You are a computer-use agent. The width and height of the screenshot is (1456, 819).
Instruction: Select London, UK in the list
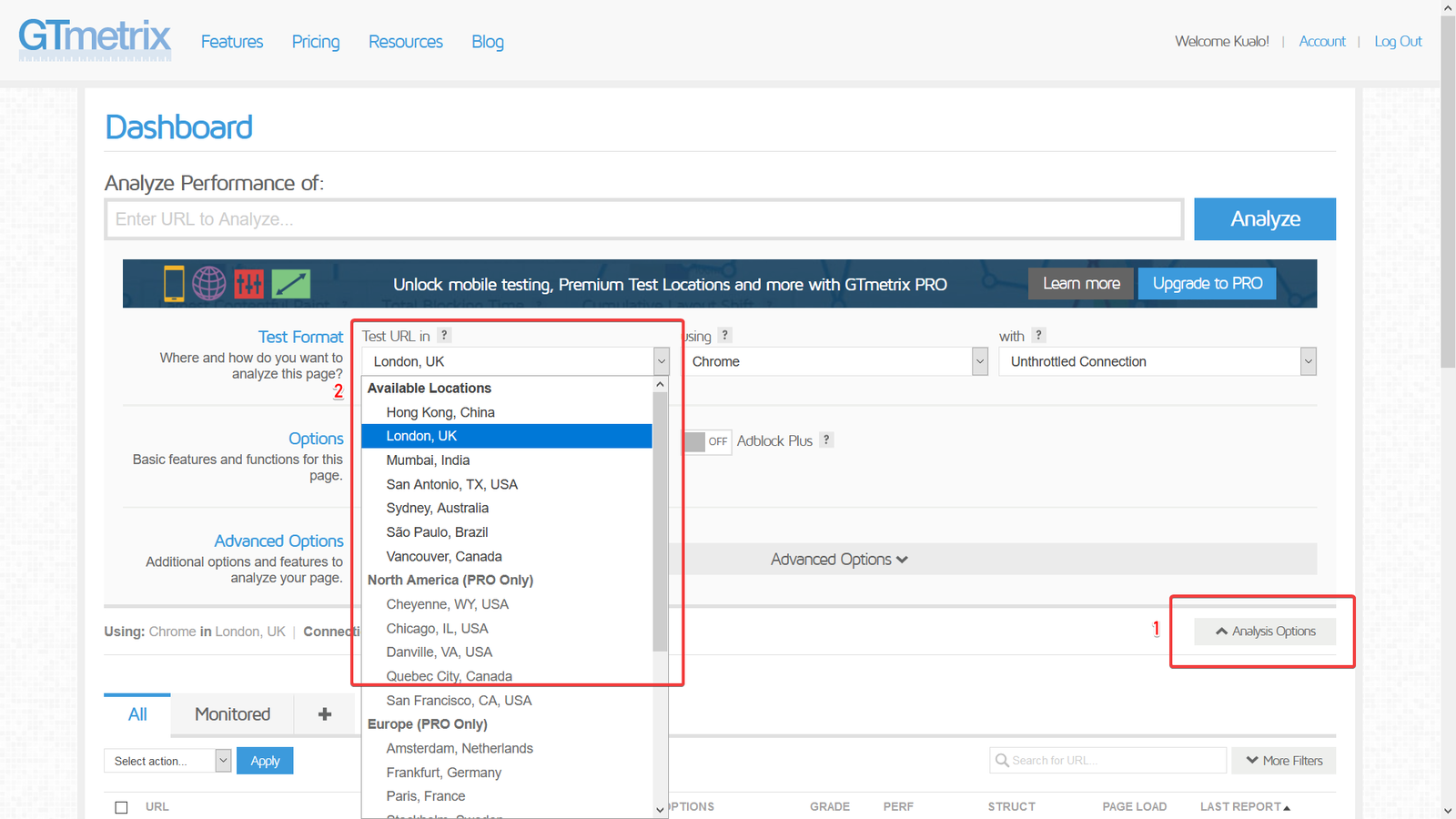pos(507,436)
